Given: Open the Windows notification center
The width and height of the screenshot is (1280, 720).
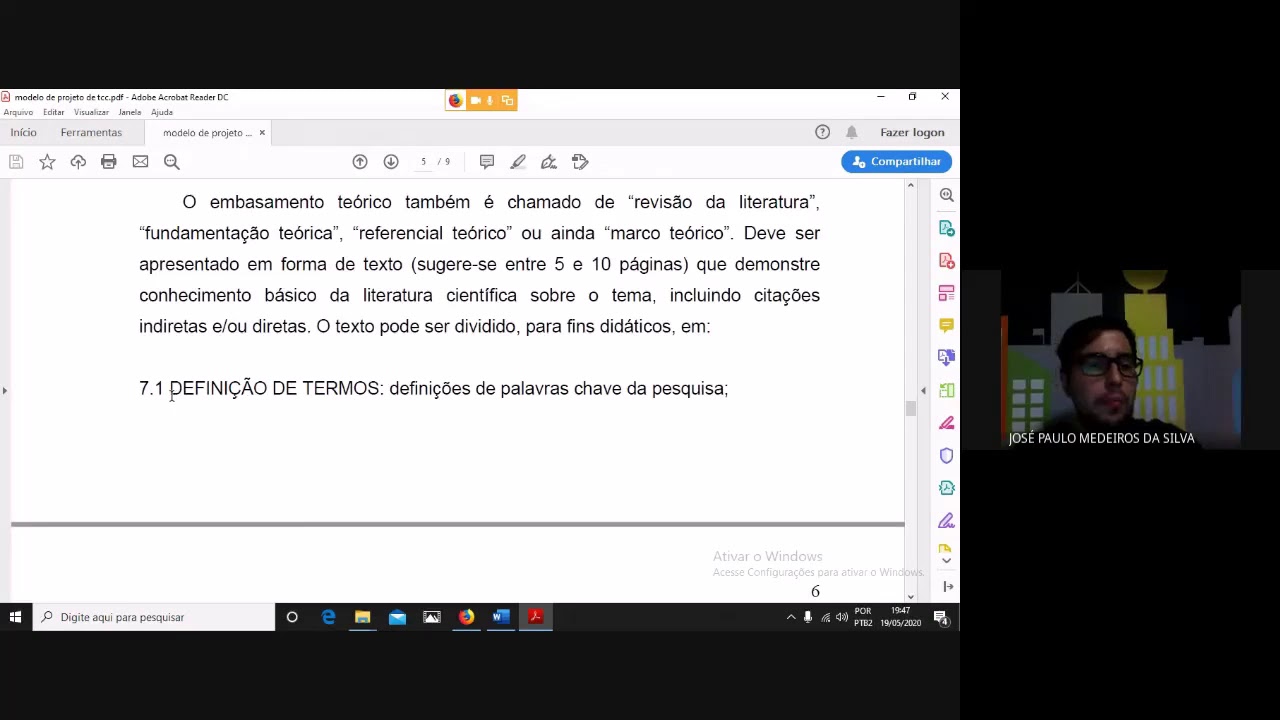Looking at the screenshot, I should tap(940, 617).
